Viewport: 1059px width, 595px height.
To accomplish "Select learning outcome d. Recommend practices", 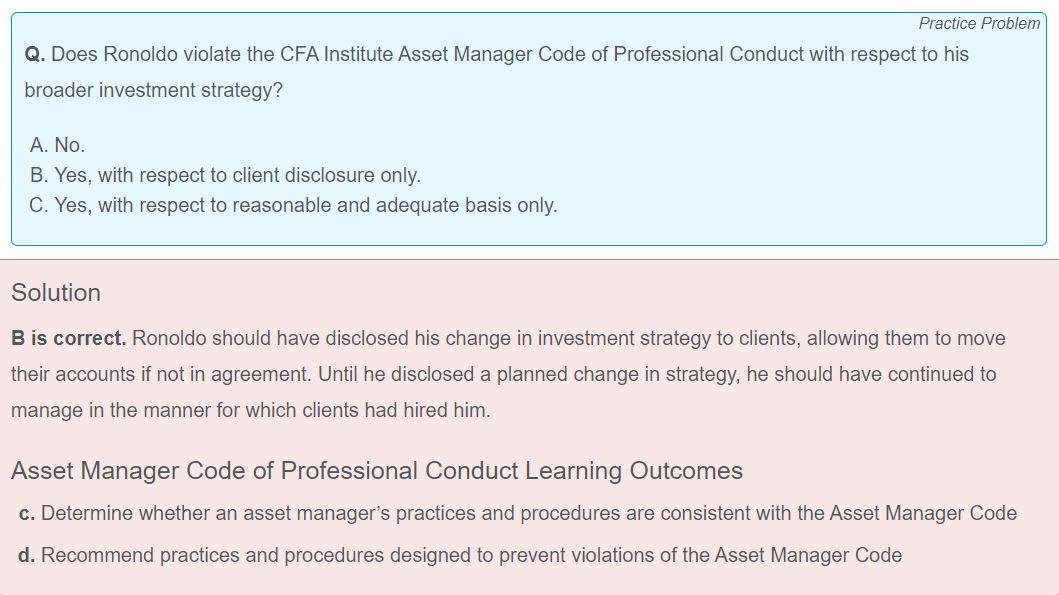I will pyautogui.click(x=460, y=555).
